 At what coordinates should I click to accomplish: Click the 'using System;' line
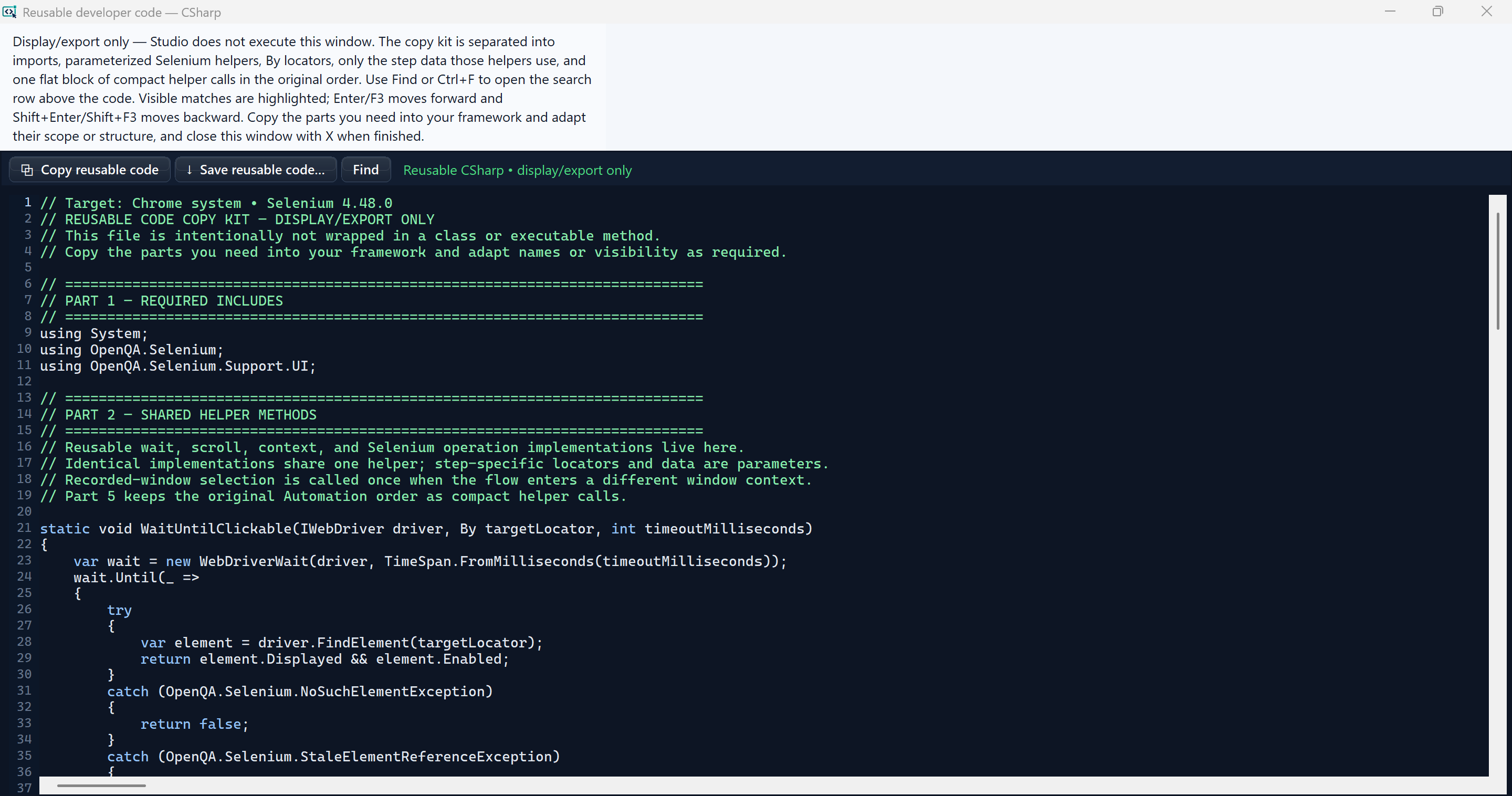pos(94,333)
